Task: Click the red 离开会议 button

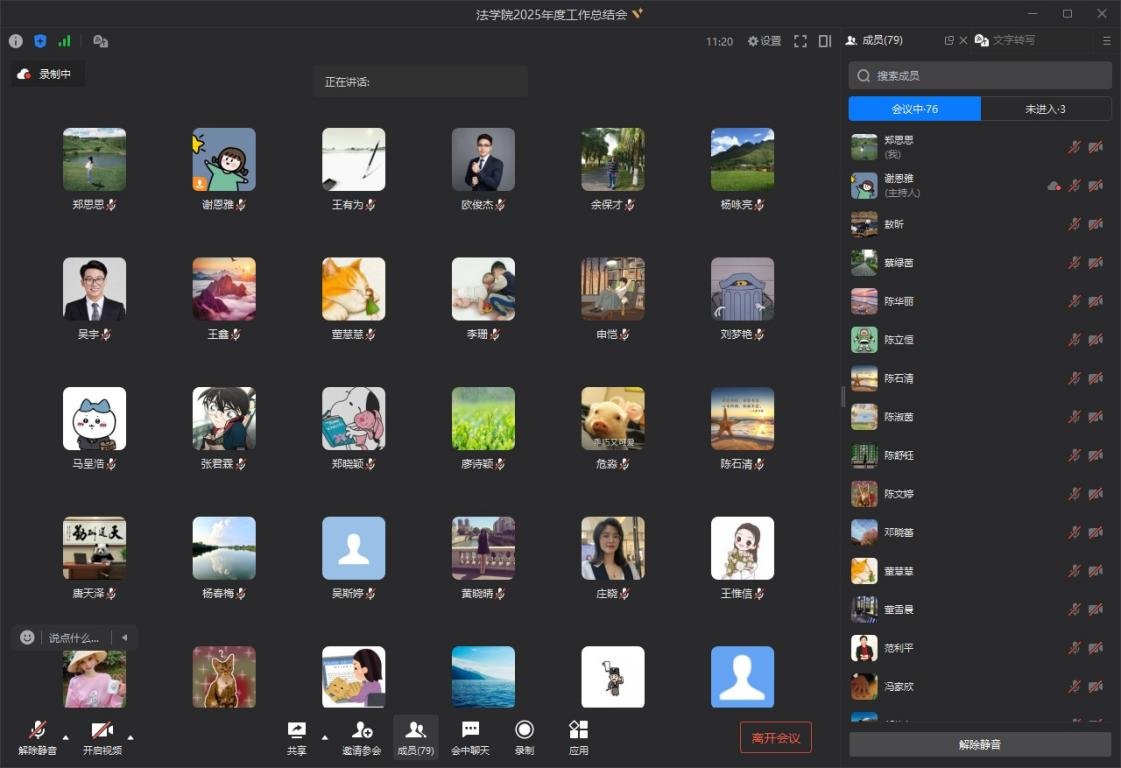Action: [x=775, y=738]
